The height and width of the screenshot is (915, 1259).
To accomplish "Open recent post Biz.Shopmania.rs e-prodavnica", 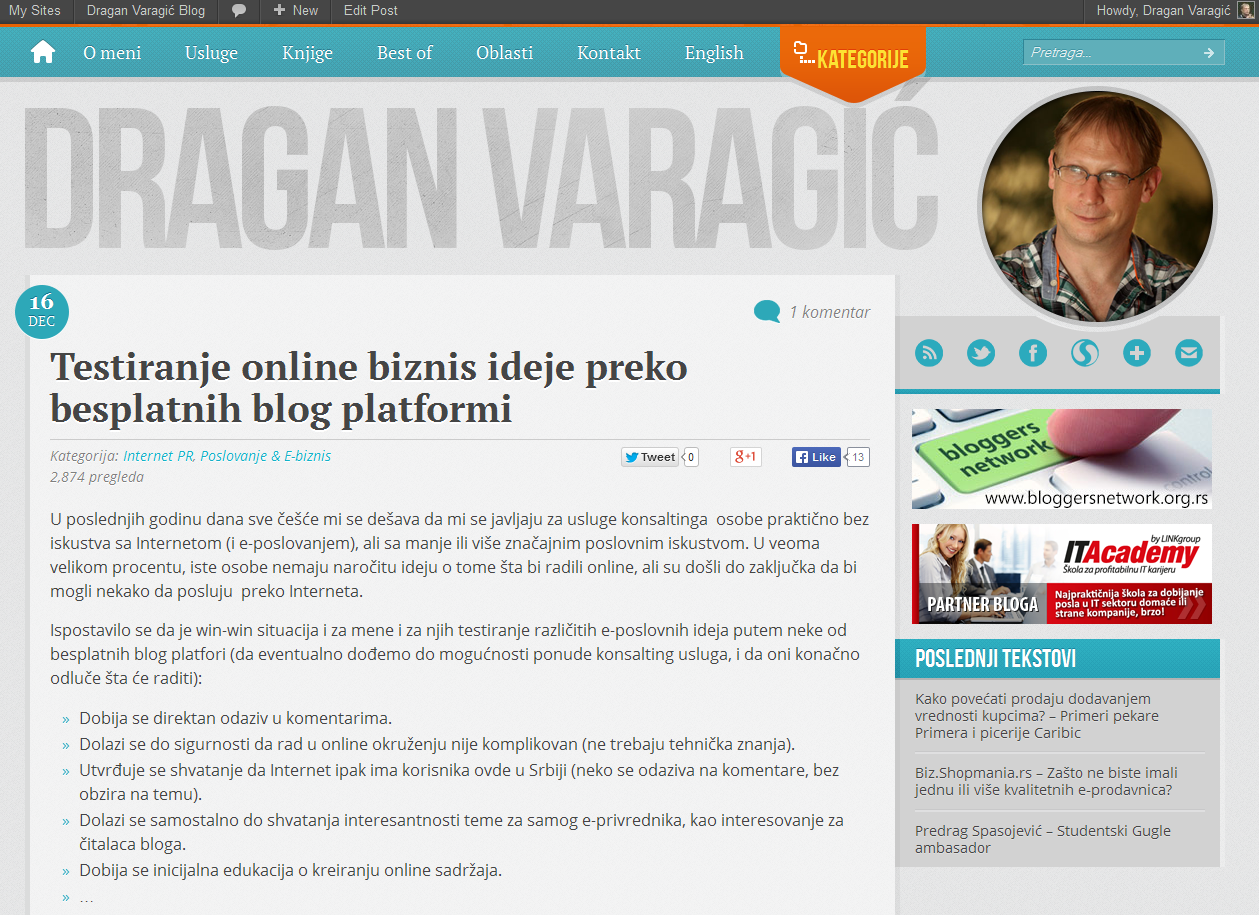I will click(x=1046, y=781).
